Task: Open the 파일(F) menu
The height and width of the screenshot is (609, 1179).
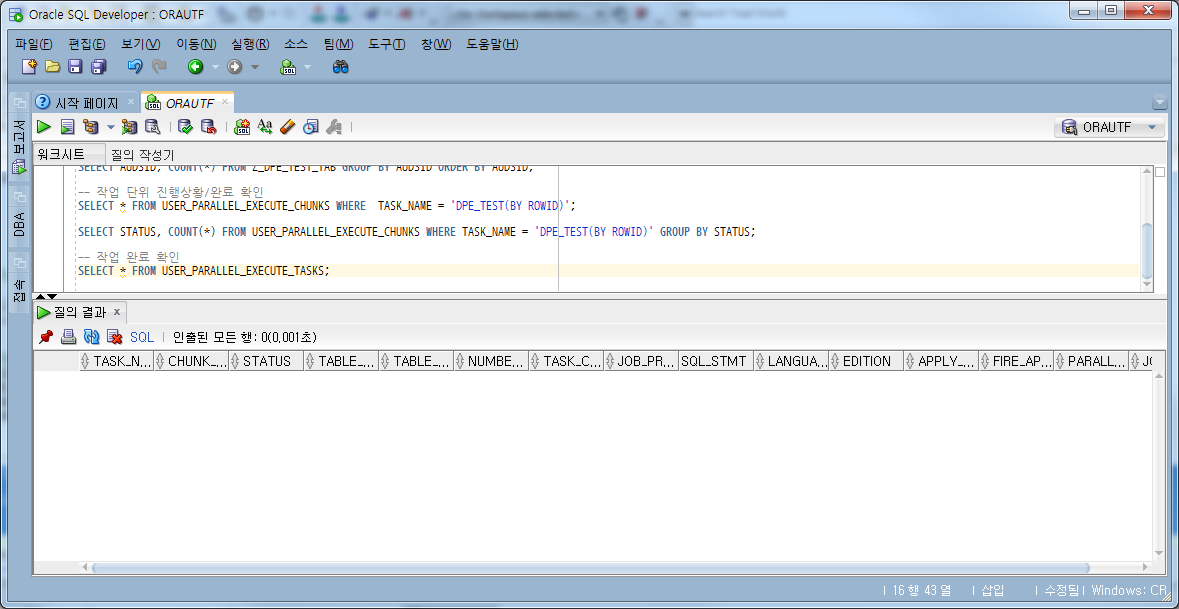Action: click(x=34, y=44)
